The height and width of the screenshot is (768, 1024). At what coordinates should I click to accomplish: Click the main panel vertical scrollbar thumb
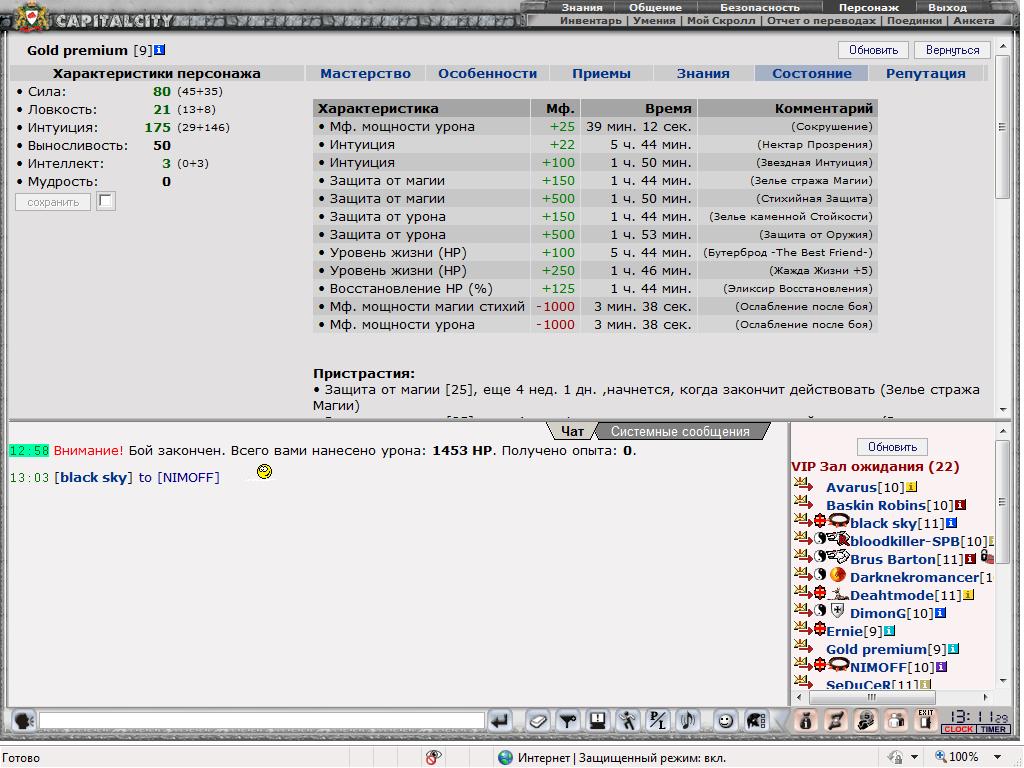point(1002,127)
